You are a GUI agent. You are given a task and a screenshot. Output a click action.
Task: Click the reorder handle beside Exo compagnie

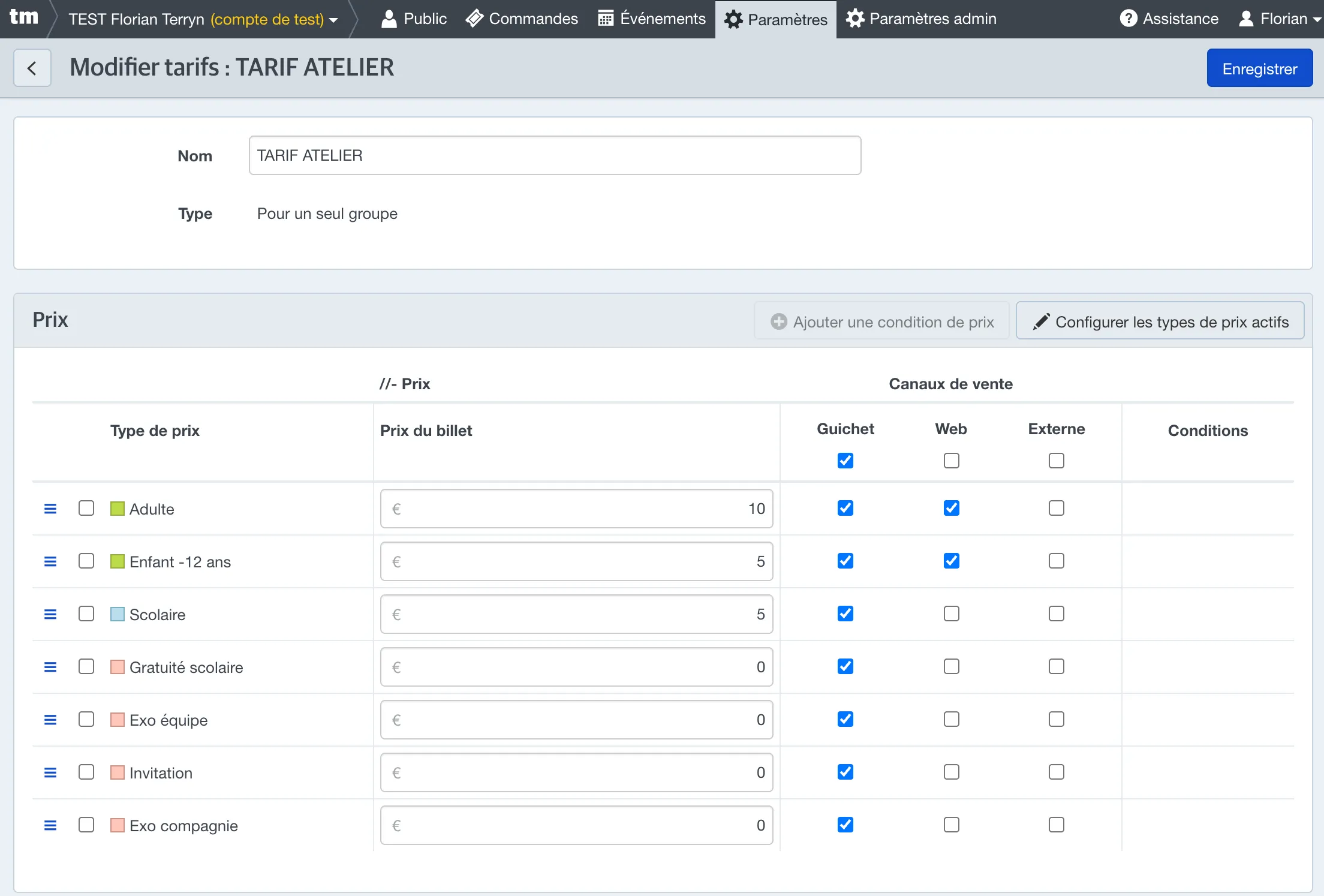coord(50,825)
